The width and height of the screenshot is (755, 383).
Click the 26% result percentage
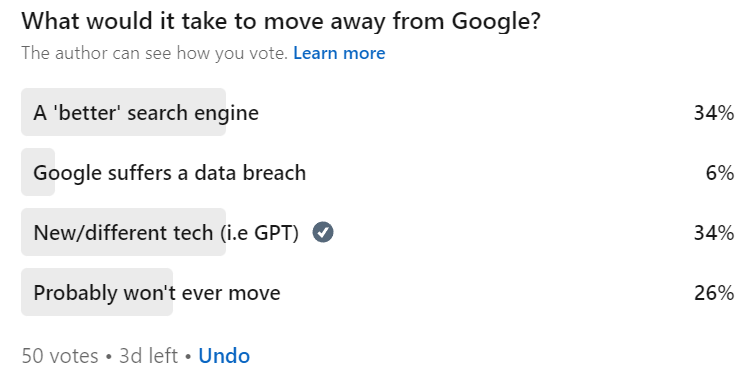(x=714, y=292)
